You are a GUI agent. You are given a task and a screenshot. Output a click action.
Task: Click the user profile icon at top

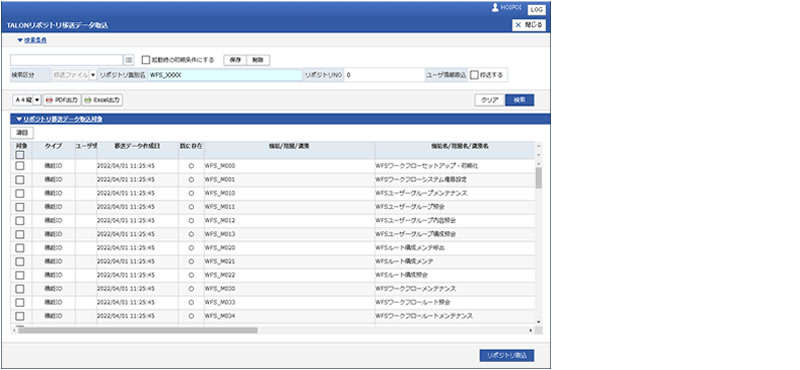coord(495,8)
